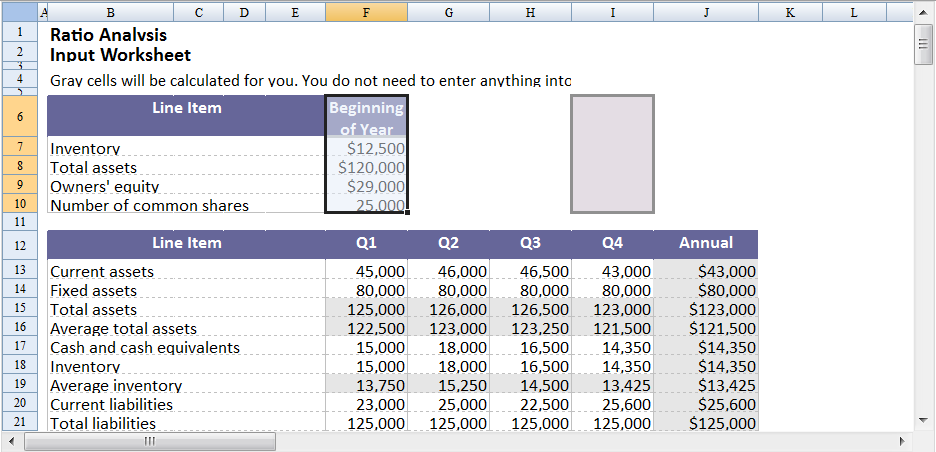Select row 6 header

coord(20,117)
